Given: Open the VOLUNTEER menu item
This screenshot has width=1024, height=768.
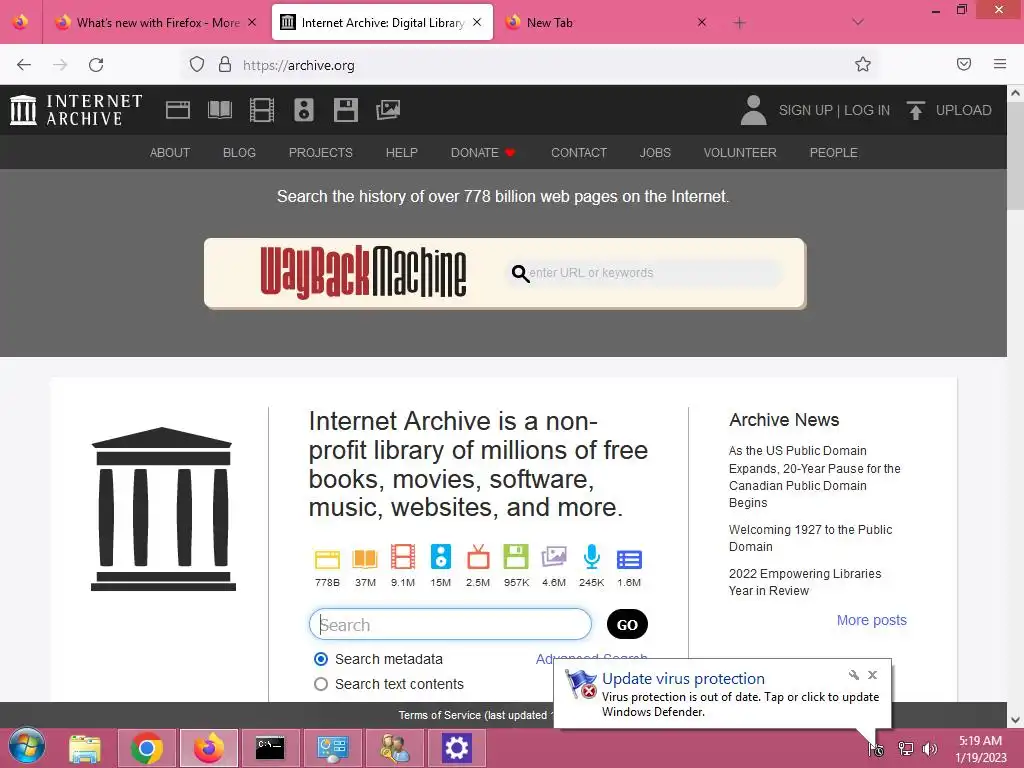Looking at the screenshot, I should tap(740, 152).
